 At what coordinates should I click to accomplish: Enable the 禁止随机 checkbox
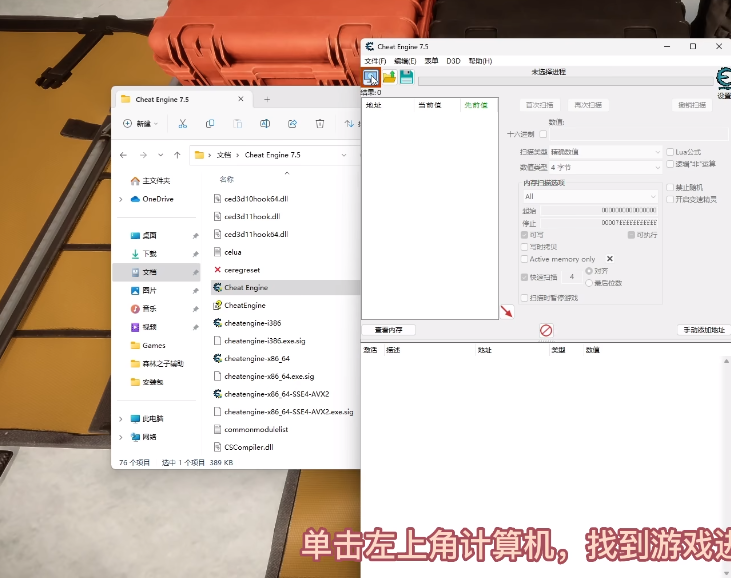pos(670,187)
